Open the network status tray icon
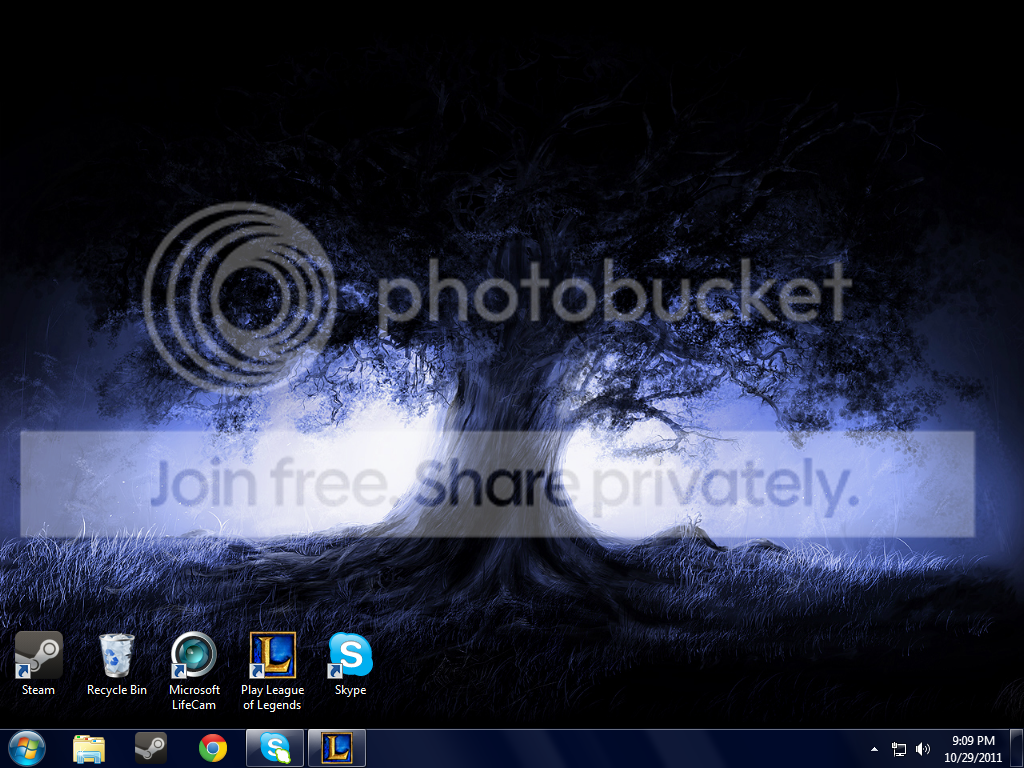The image size is (1024, 768). [899, 749]
